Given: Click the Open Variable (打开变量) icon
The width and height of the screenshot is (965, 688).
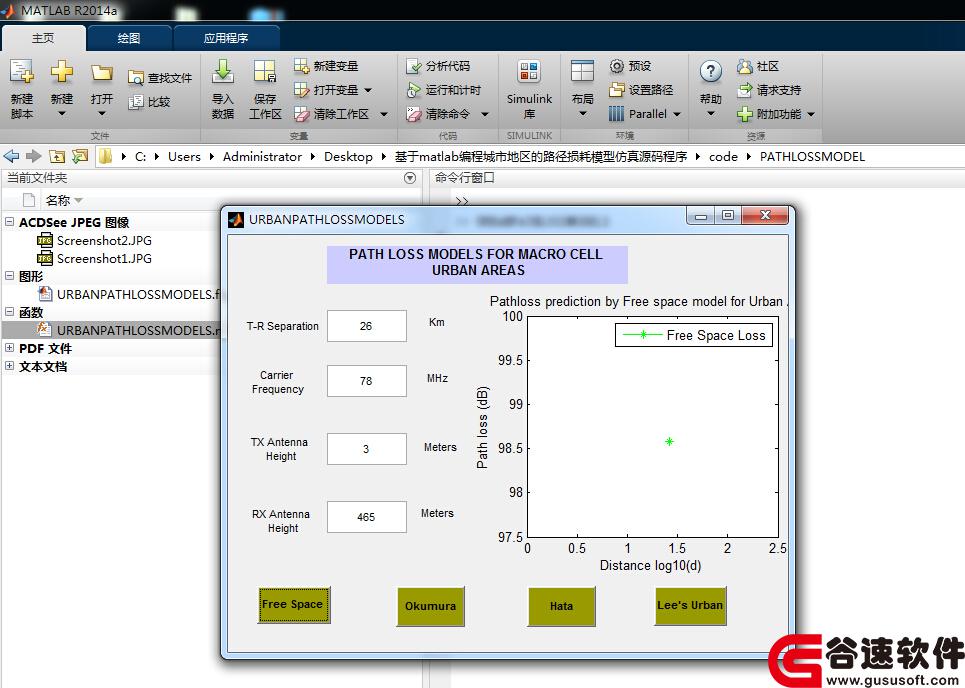Looking at the screenshot, I should tap(302, 90).
